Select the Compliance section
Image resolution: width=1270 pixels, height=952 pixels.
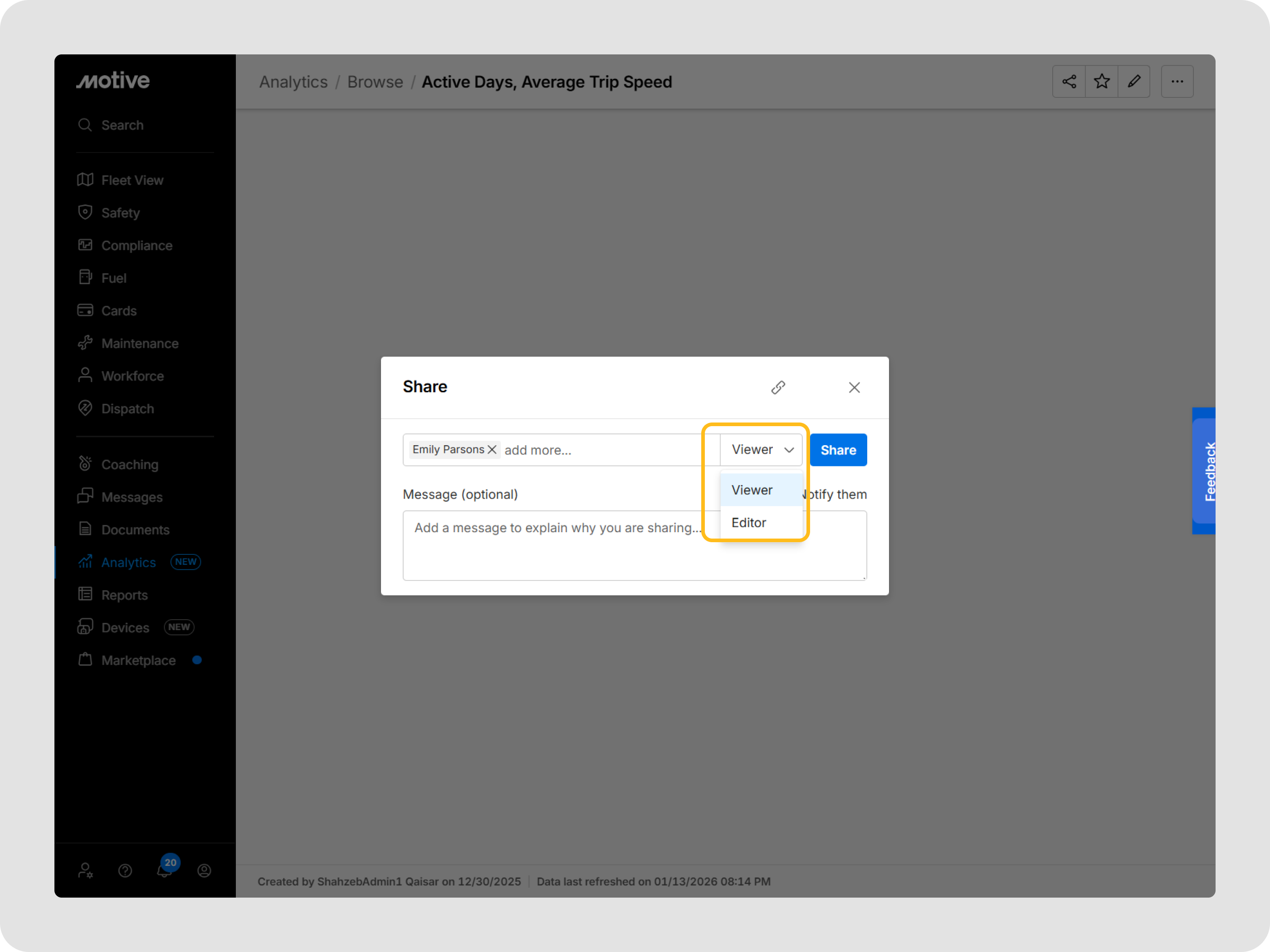pos(137,245)
